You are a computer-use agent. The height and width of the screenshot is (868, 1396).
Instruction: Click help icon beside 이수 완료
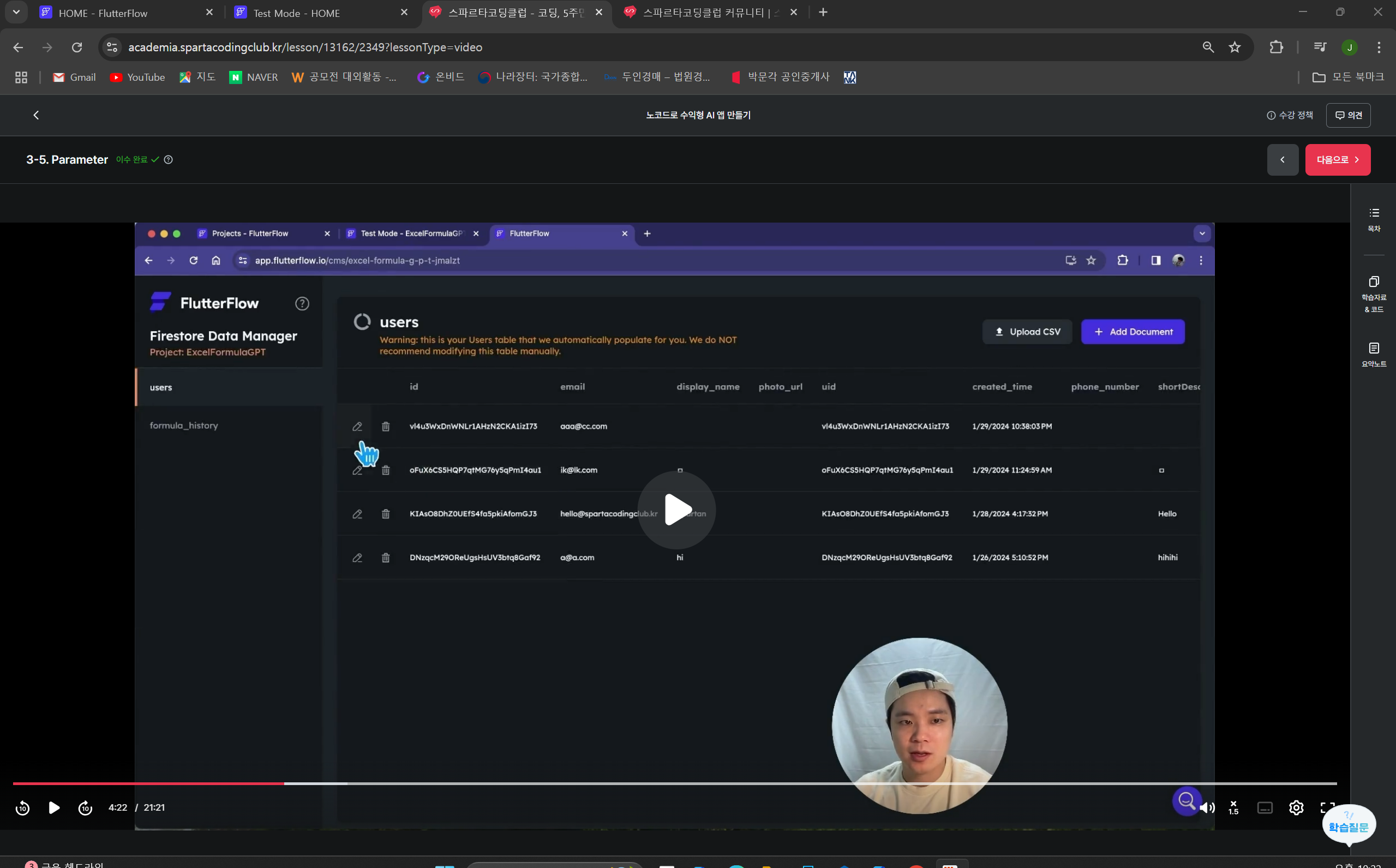click(168, 160)
